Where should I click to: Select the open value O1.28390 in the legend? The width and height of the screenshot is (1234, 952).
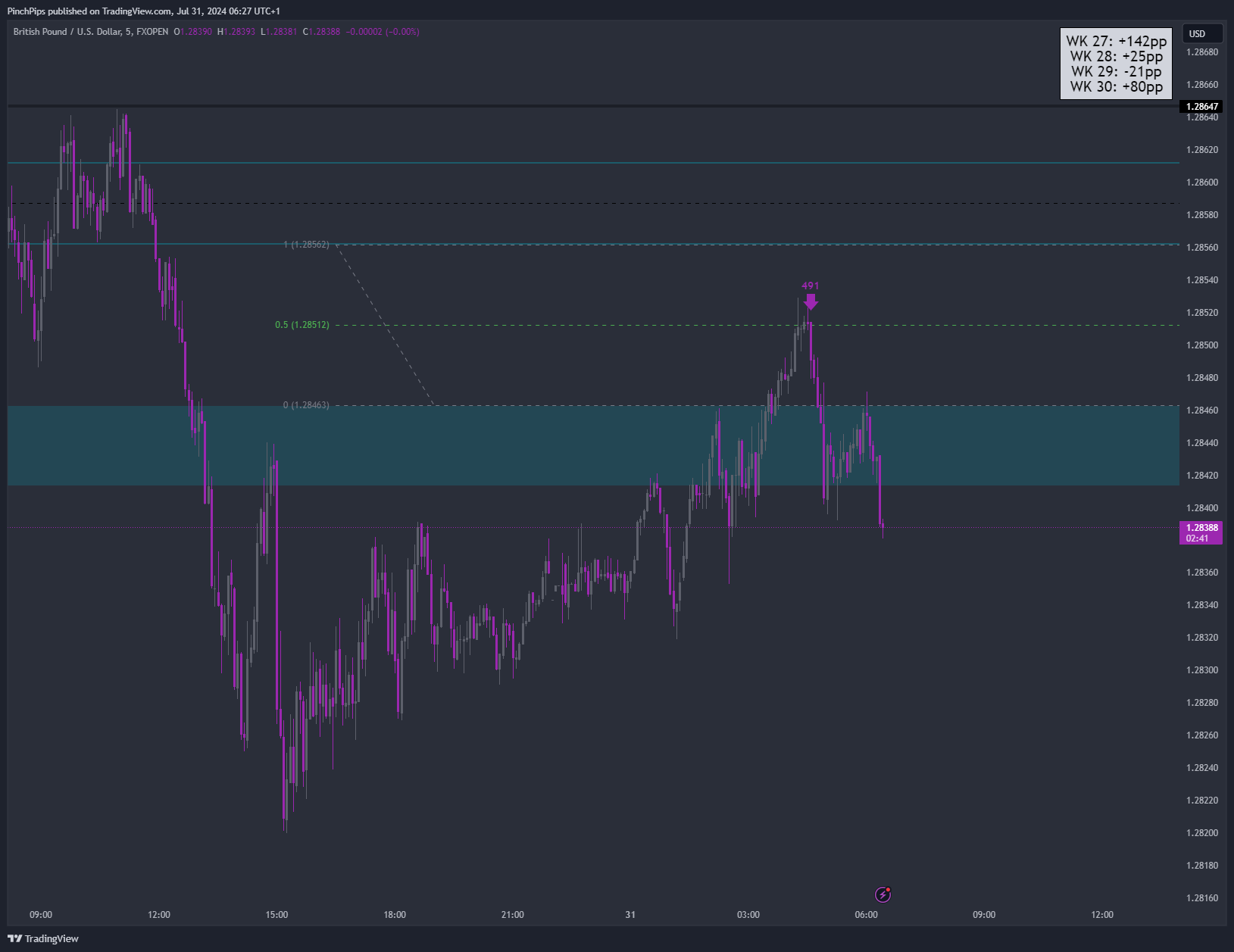[x=192, y=32]
